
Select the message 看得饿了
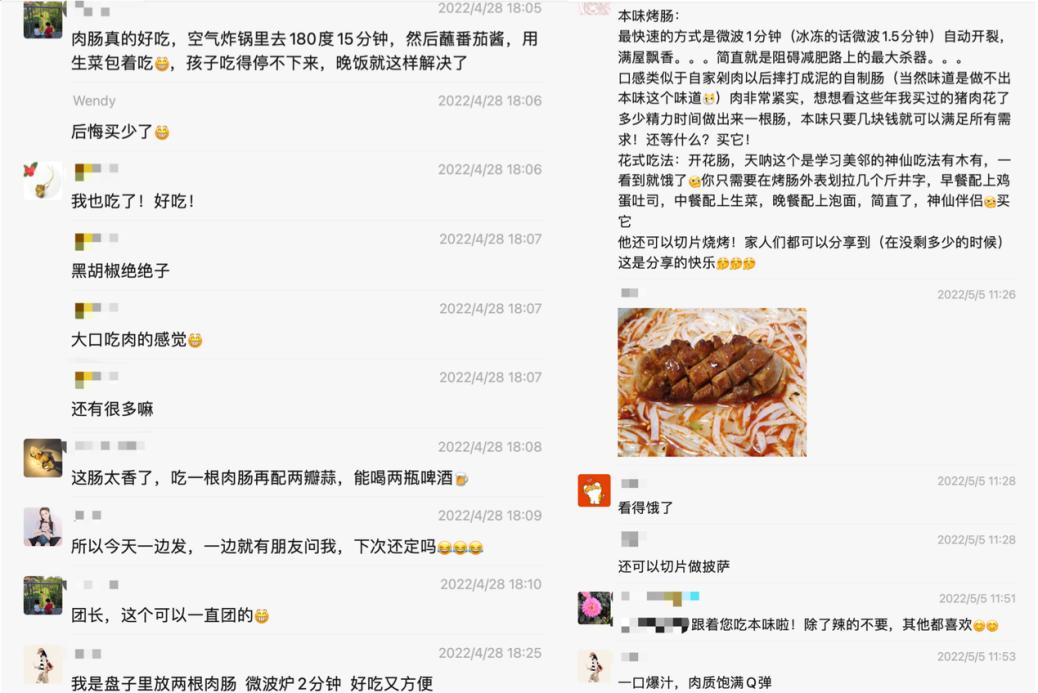coord(645,508)
